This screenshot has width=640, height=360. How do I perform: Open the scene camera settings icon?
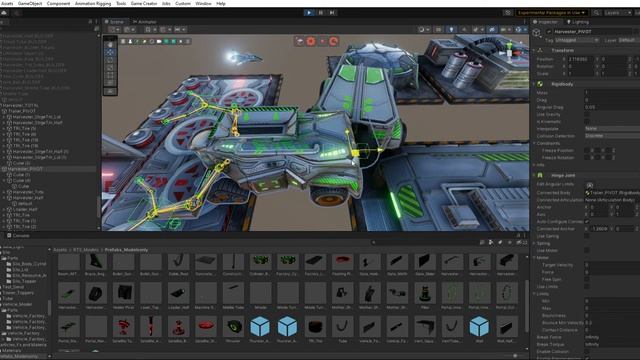pos(504,29)
